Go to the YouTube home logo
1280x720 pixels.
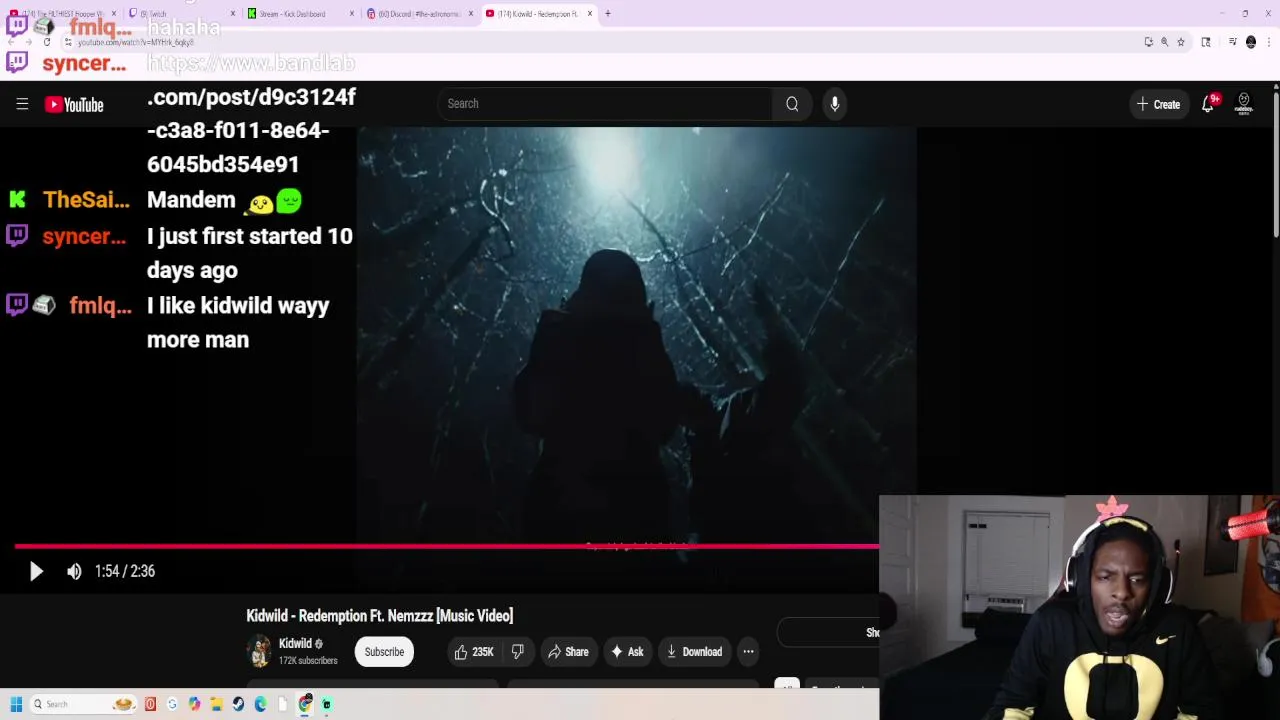pos(74,104)
